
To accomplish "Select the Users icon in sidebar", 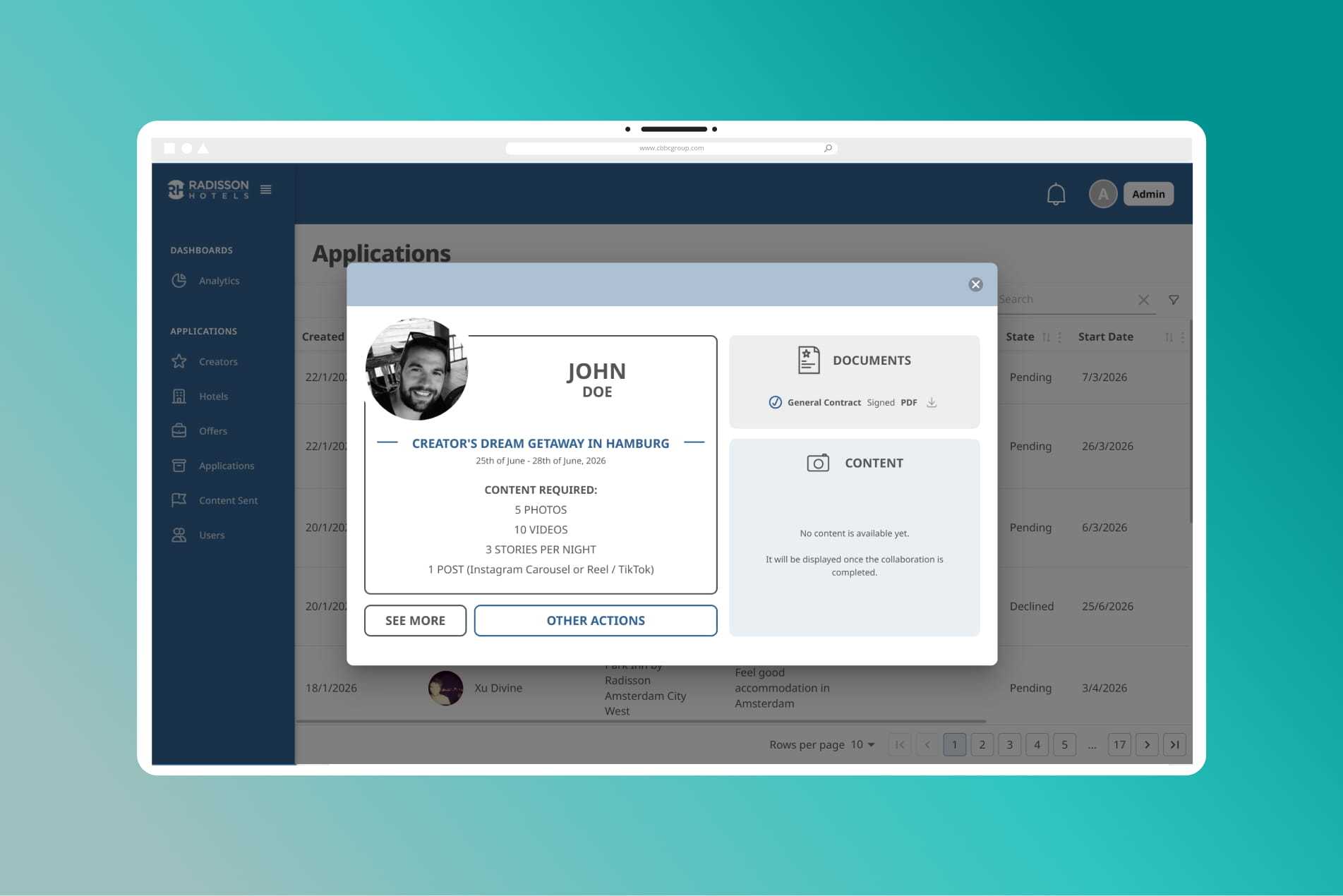I will tap(179, 535).
